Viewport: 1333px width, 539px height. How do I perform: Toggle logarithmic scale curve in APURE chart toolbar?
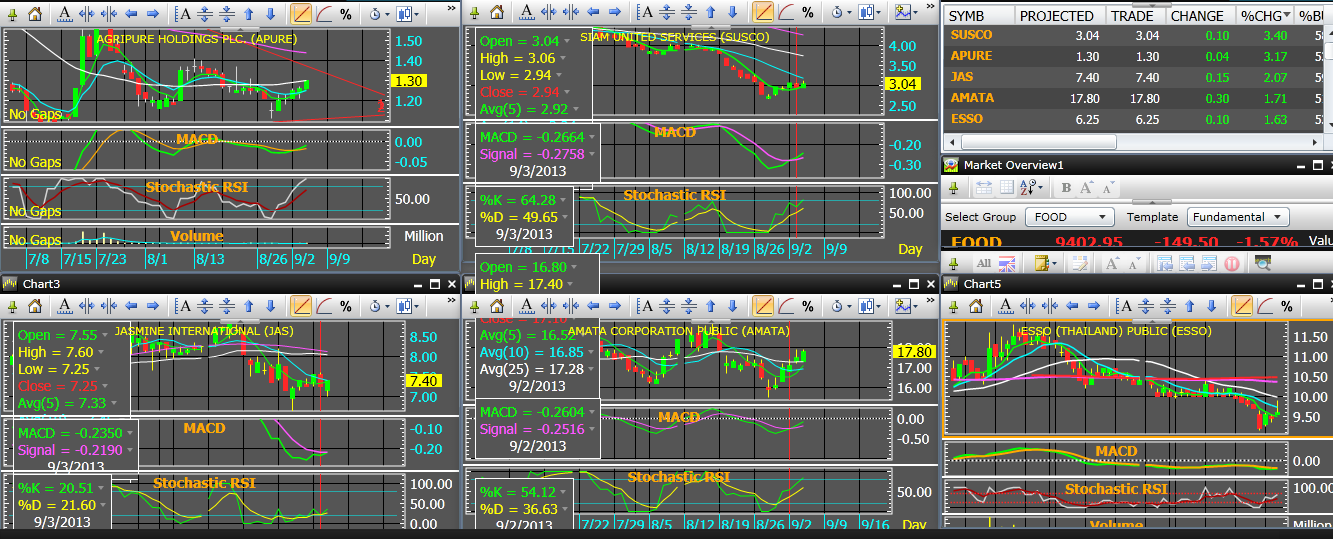click(324, 14)
